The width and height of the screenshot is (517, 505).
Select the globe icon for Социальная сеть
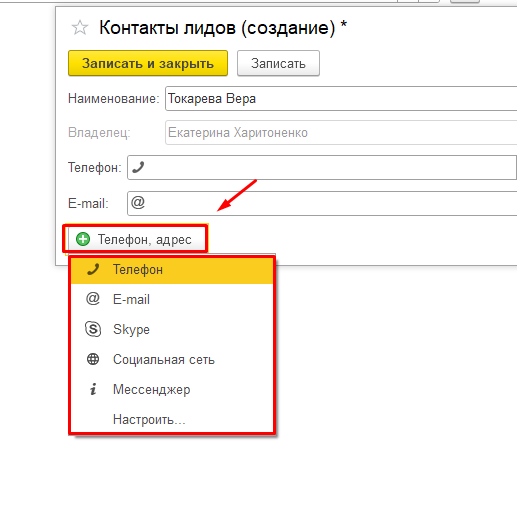[x=93, y=359]
